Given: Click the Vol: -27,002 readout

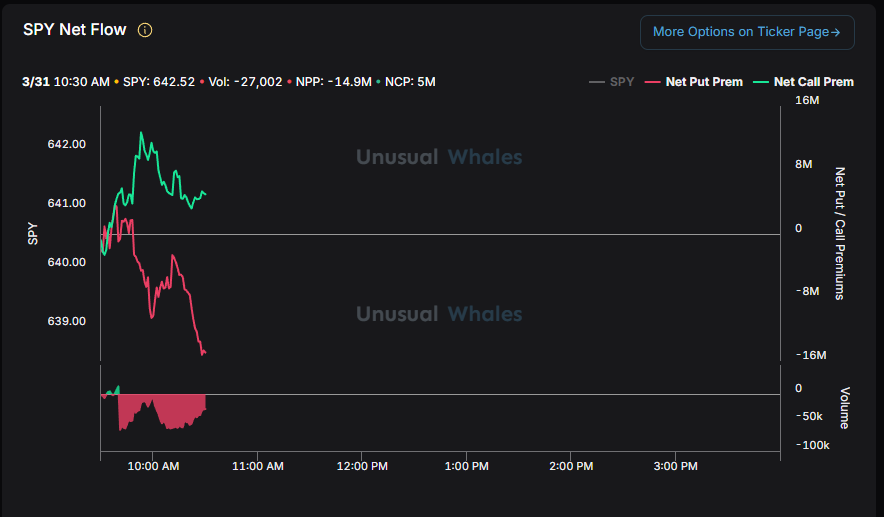Looking at the screenshot, I should click(245, 82).
